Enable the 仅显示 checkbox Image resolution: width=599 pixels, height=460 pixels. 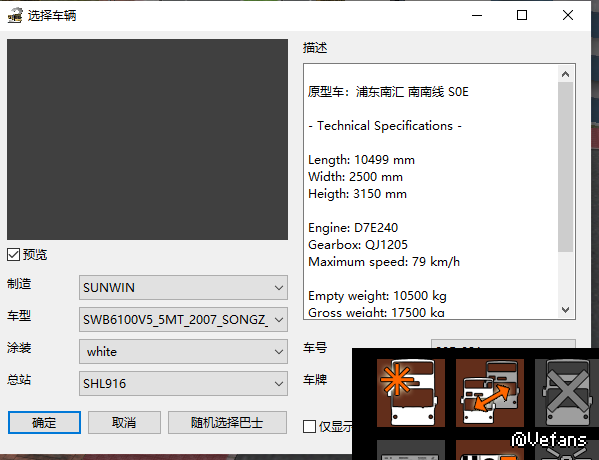[x=309, y=426]
